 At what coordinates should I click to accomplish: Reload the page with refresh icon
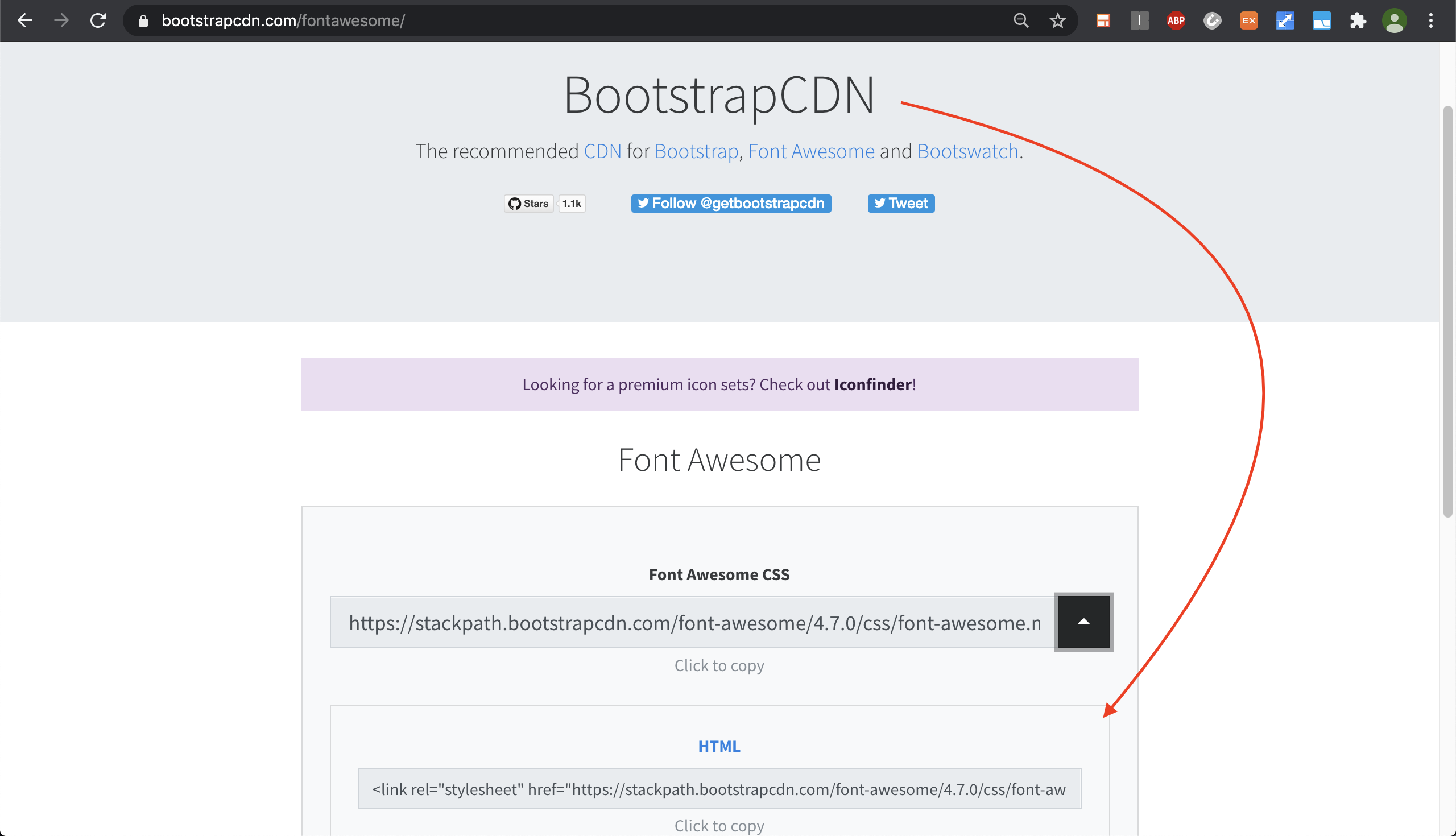[x=98, y=20]
